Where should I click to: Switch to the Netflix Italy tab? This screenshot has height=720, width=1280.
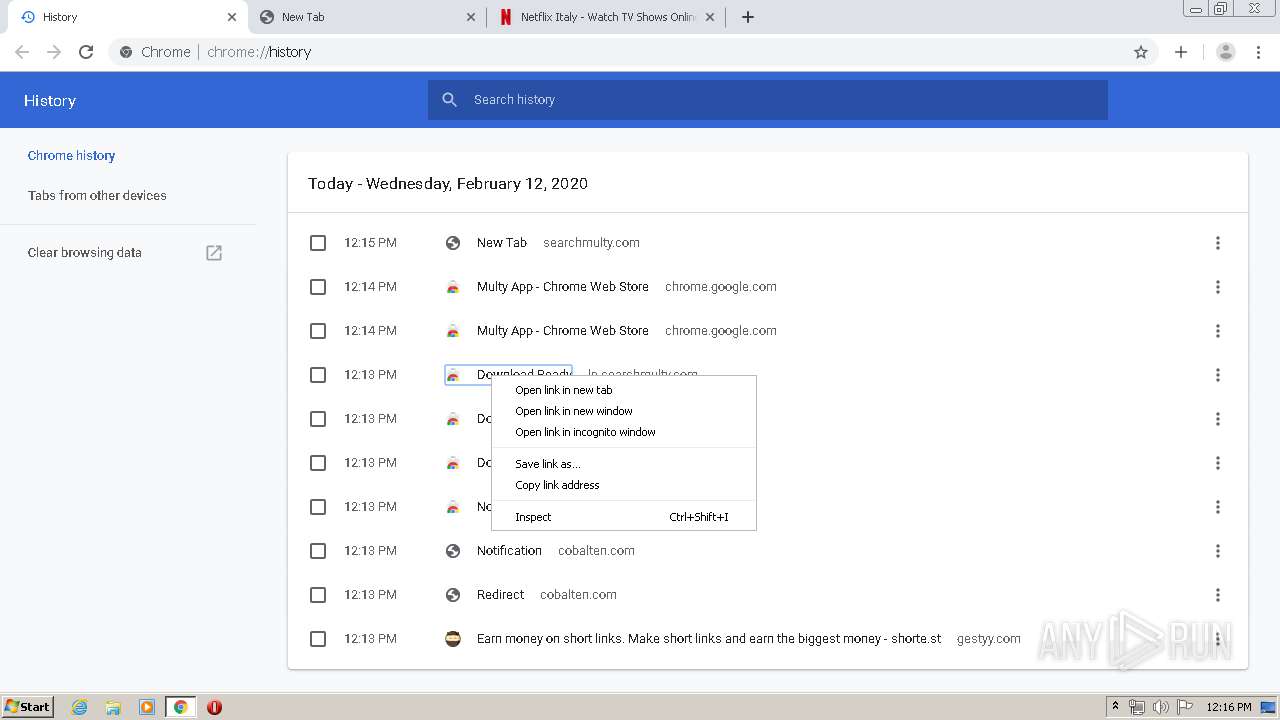[606, 17]
